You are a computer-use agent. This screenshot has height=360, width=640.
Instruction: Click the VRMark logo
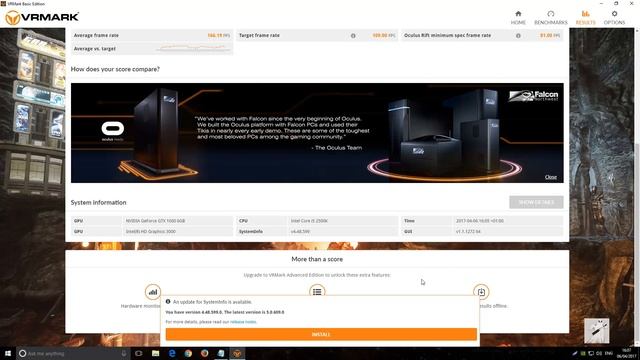click(x=42, y=18)
